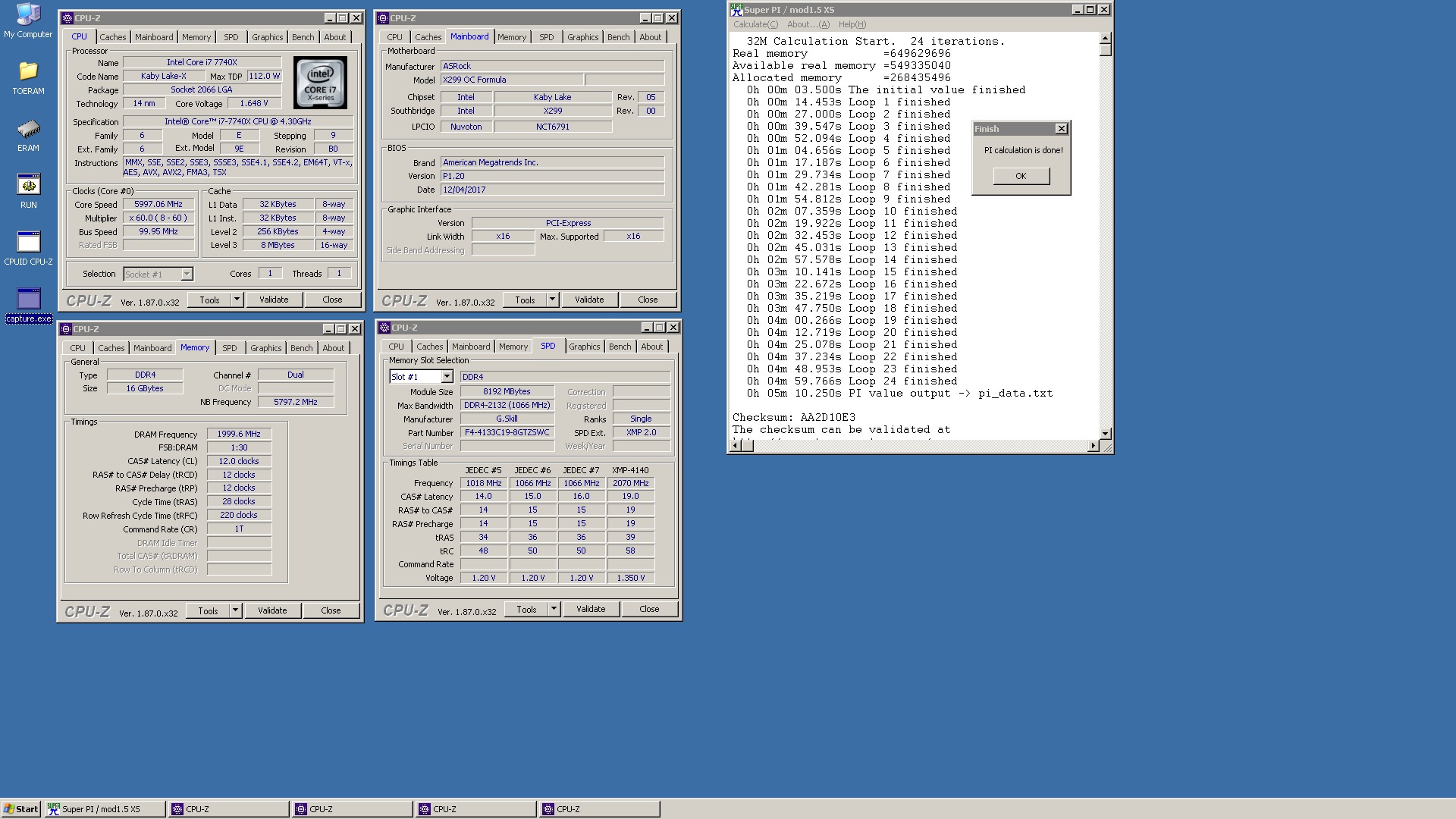Click Close button in SPD window
The image size is (1456, 819).
649,609
